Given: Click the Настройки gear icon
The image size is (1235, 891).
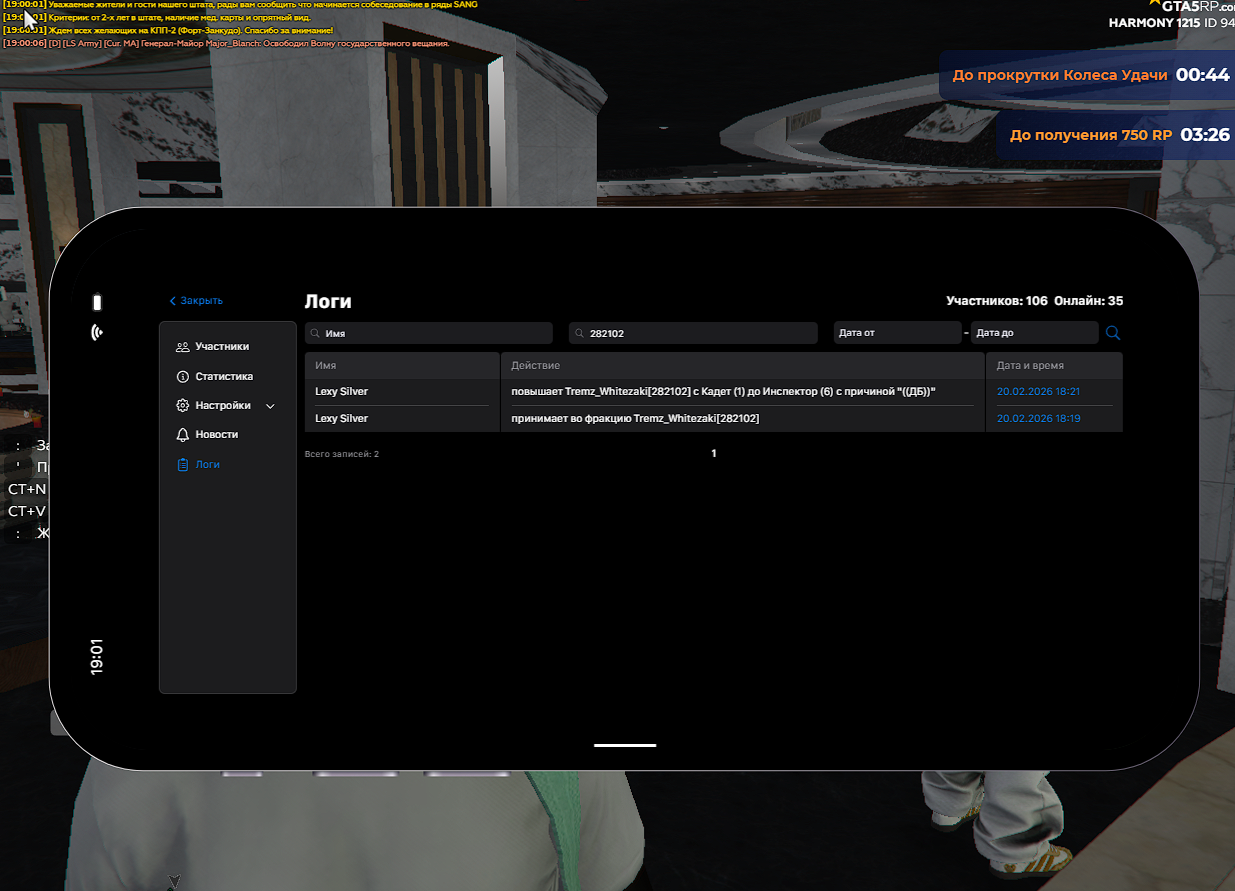Looking at the screenshot, I should point(182,406).
